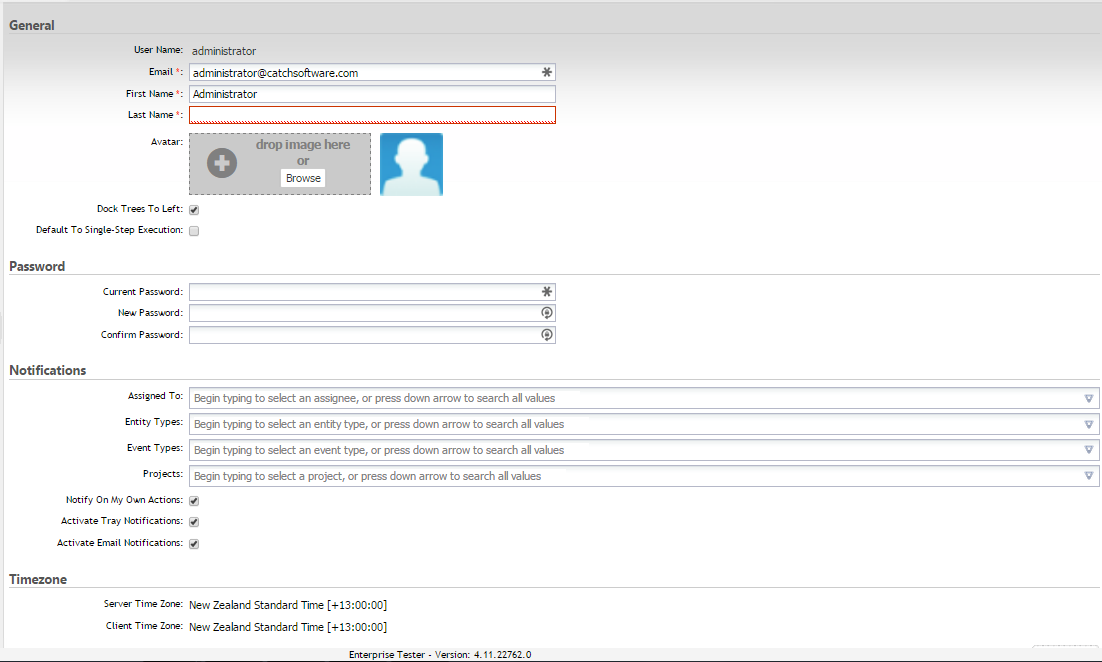Click the key icon in New Password field
The height and width of the screenshot is (662, 1102).
[x=546, y=313]
